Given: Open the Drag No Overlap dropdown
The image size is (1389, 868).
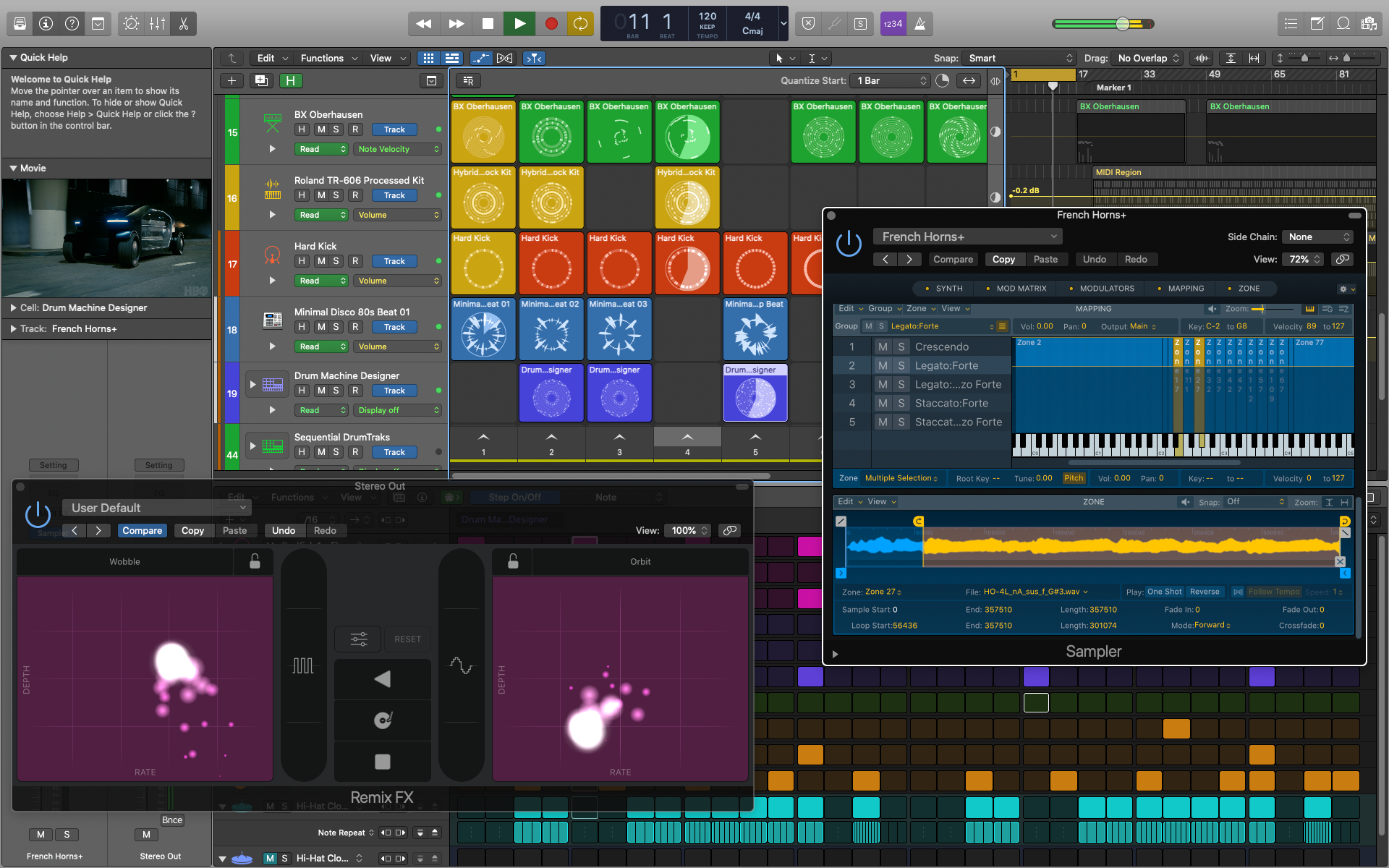Looking at the screenshot, I should (1148, 58).
